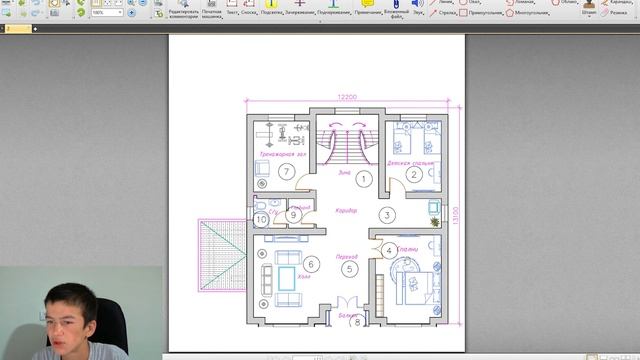This screenshot has width=640, height=360.
Task: Select the Callout tool (Сноска)
Action: pos(249,8)
